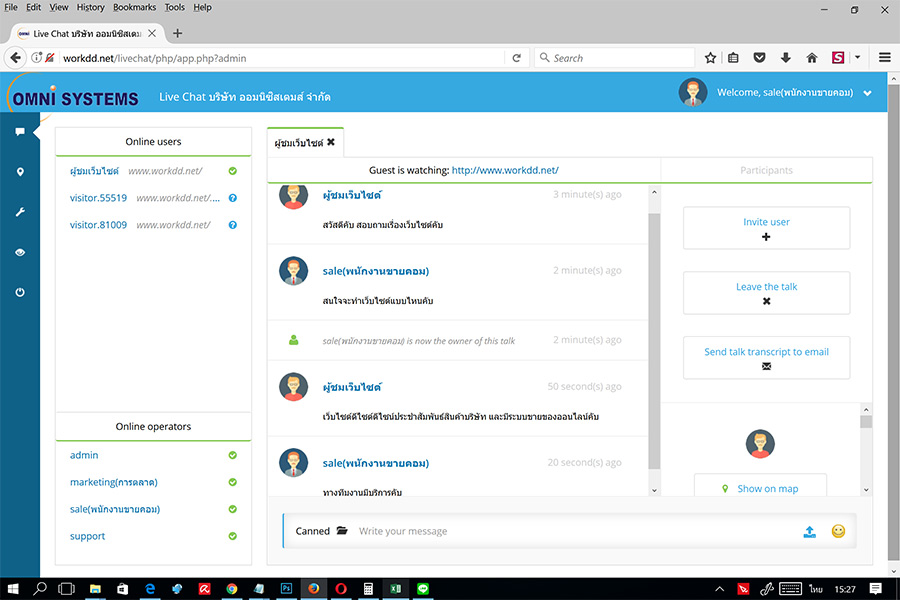900x600 pixels.
Task: Click green check next to support operator
Action: pyautogui.click(x=232, y=536)
